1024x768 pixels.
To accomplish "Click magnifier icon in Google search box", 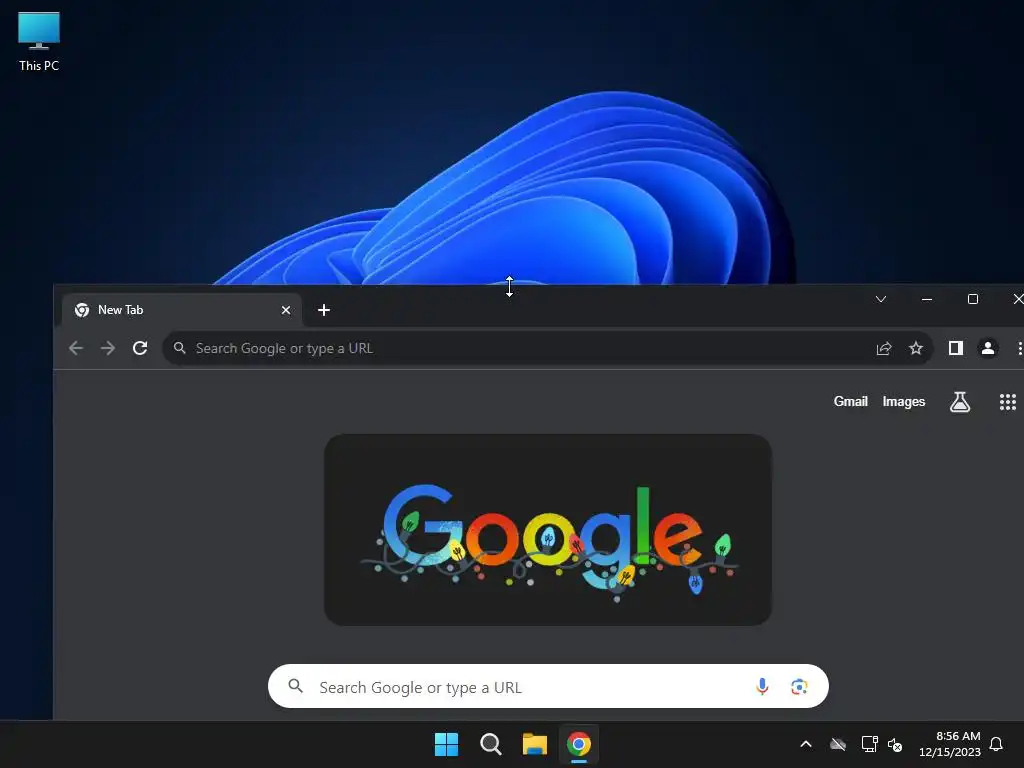I will point(296,686).
